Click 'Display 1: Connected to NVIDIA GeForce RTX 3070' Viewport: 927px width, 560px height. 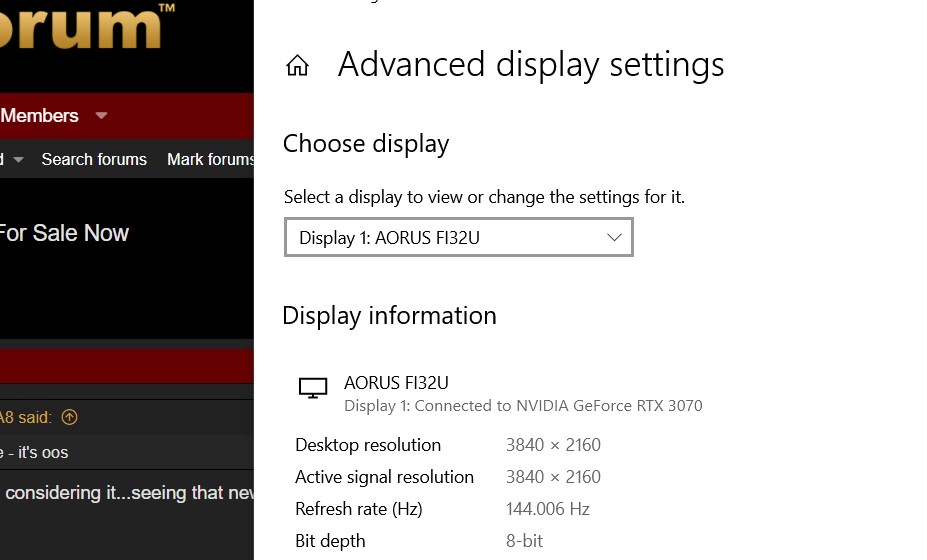pos(523,406)
